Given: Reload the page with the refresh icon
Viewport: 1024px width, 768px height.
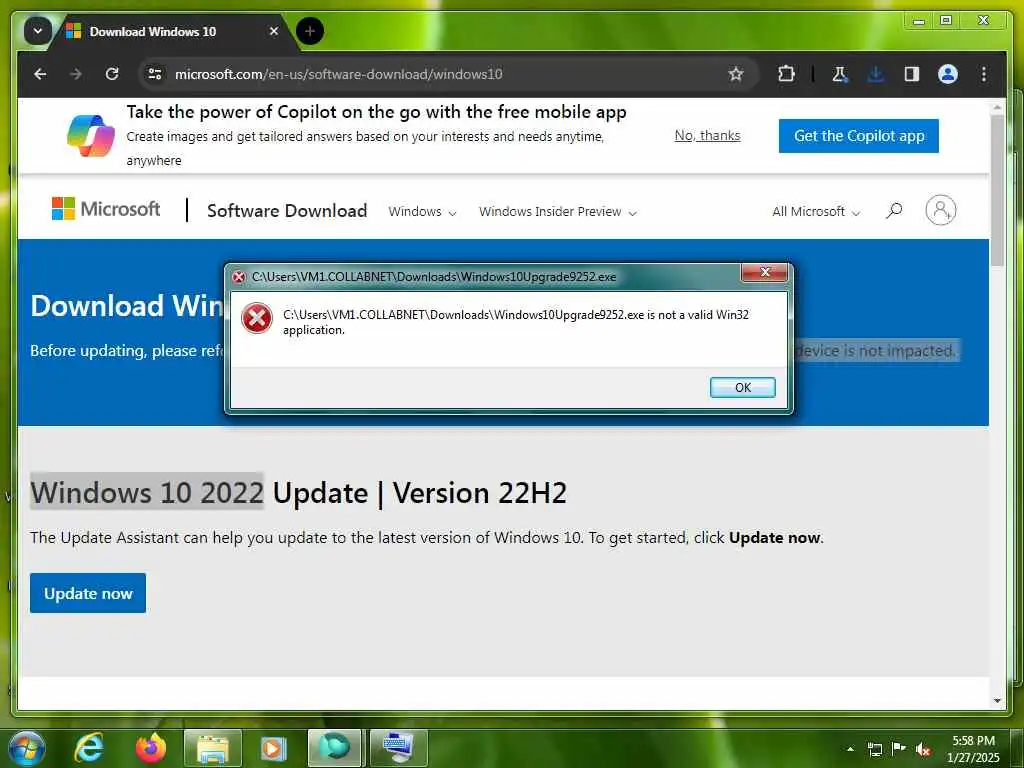Looking at the screenshot, I should tap(112, 74).
